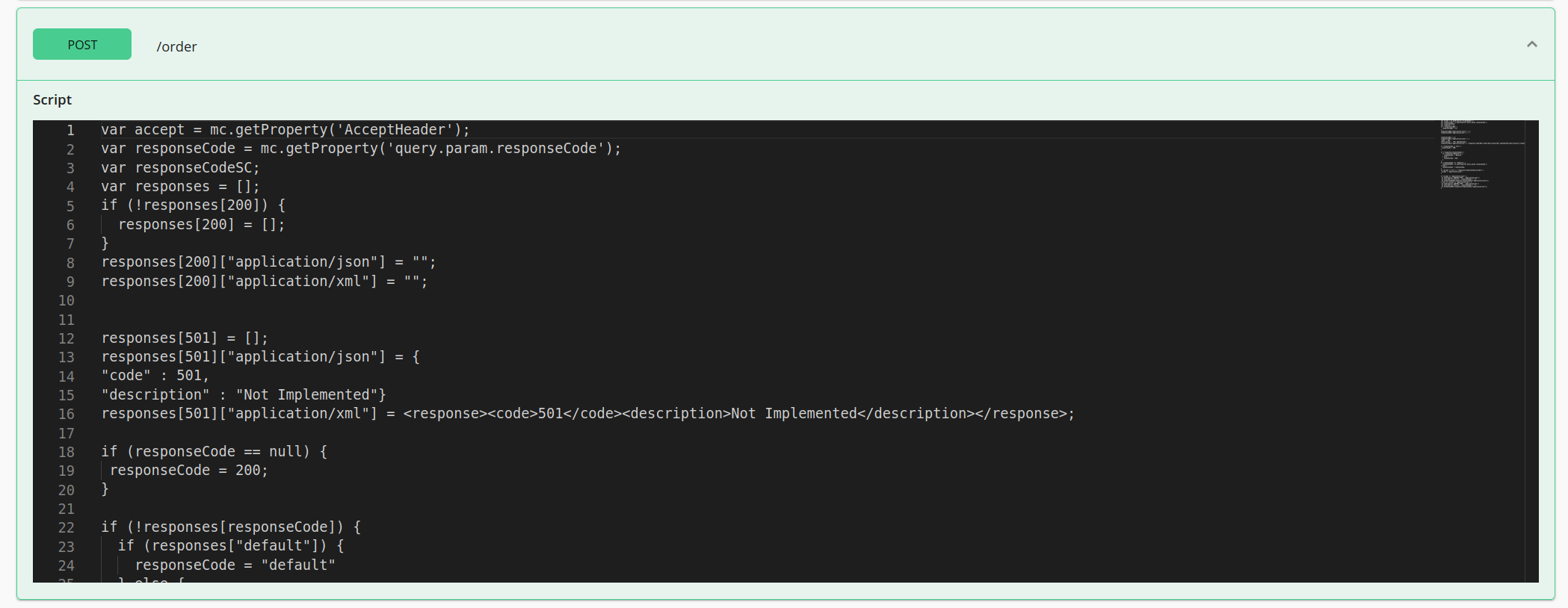This screenshot has width=1568, height=608.
Task: Click line 3 'var responseCodeSC;'
Action: point(180,167)
